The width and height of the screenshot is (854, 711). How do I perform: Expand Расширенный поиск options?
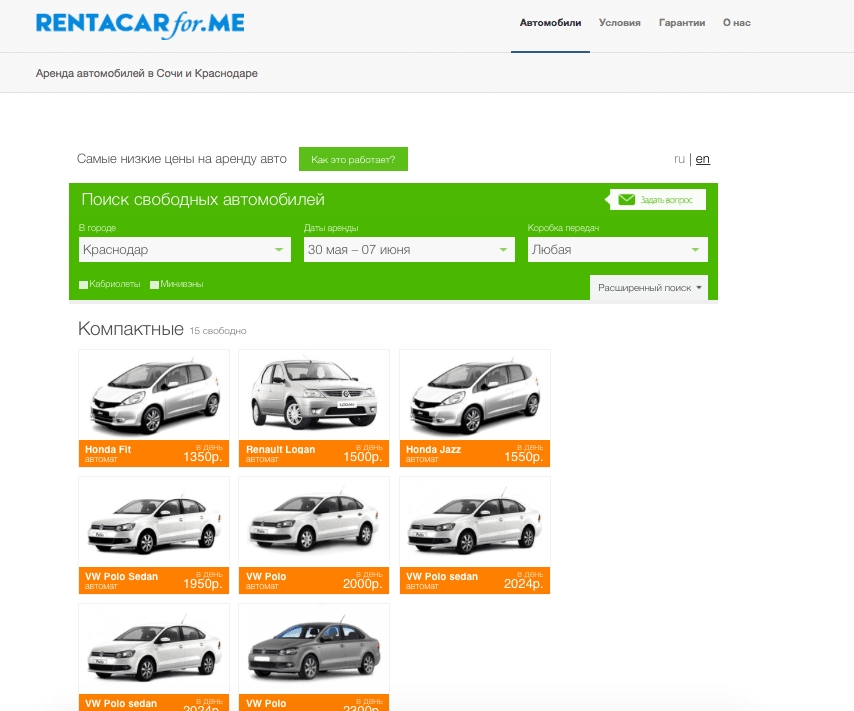pos(649,288)
